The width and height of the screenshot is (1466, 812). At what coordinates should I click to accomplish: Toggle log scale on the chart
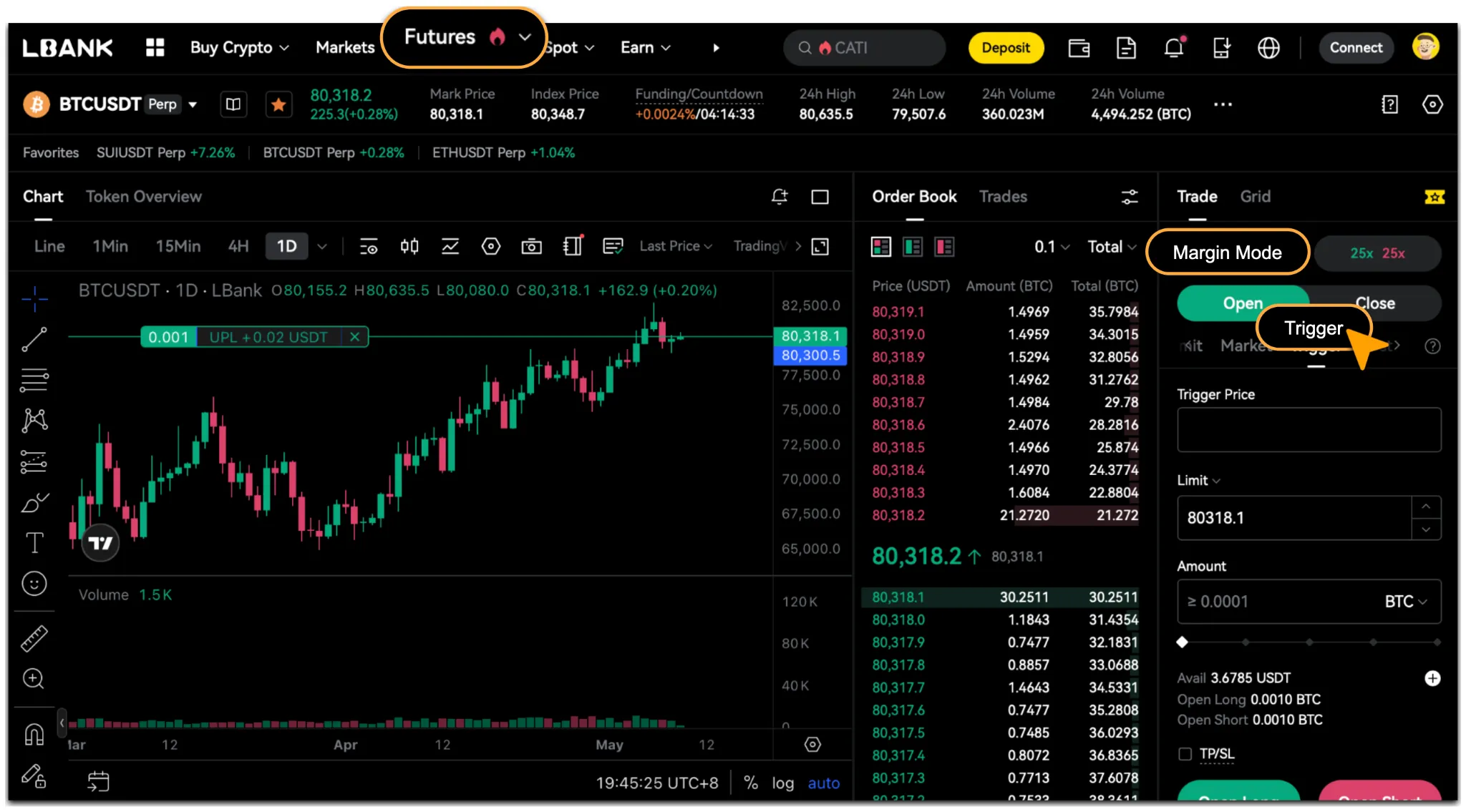click(782, 783)
